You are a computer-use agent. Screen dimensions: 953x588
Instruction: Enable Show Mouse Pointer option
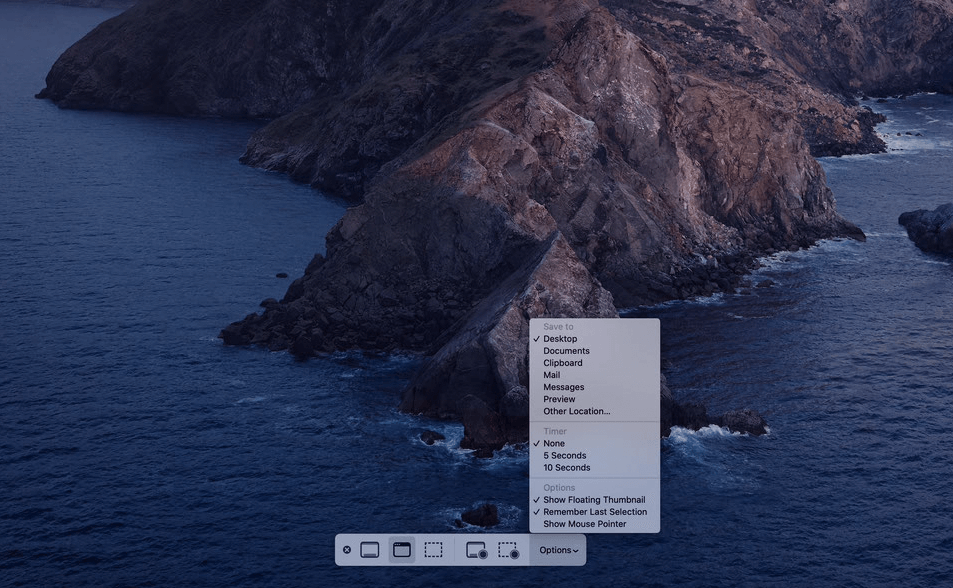[x=585, y=524]
